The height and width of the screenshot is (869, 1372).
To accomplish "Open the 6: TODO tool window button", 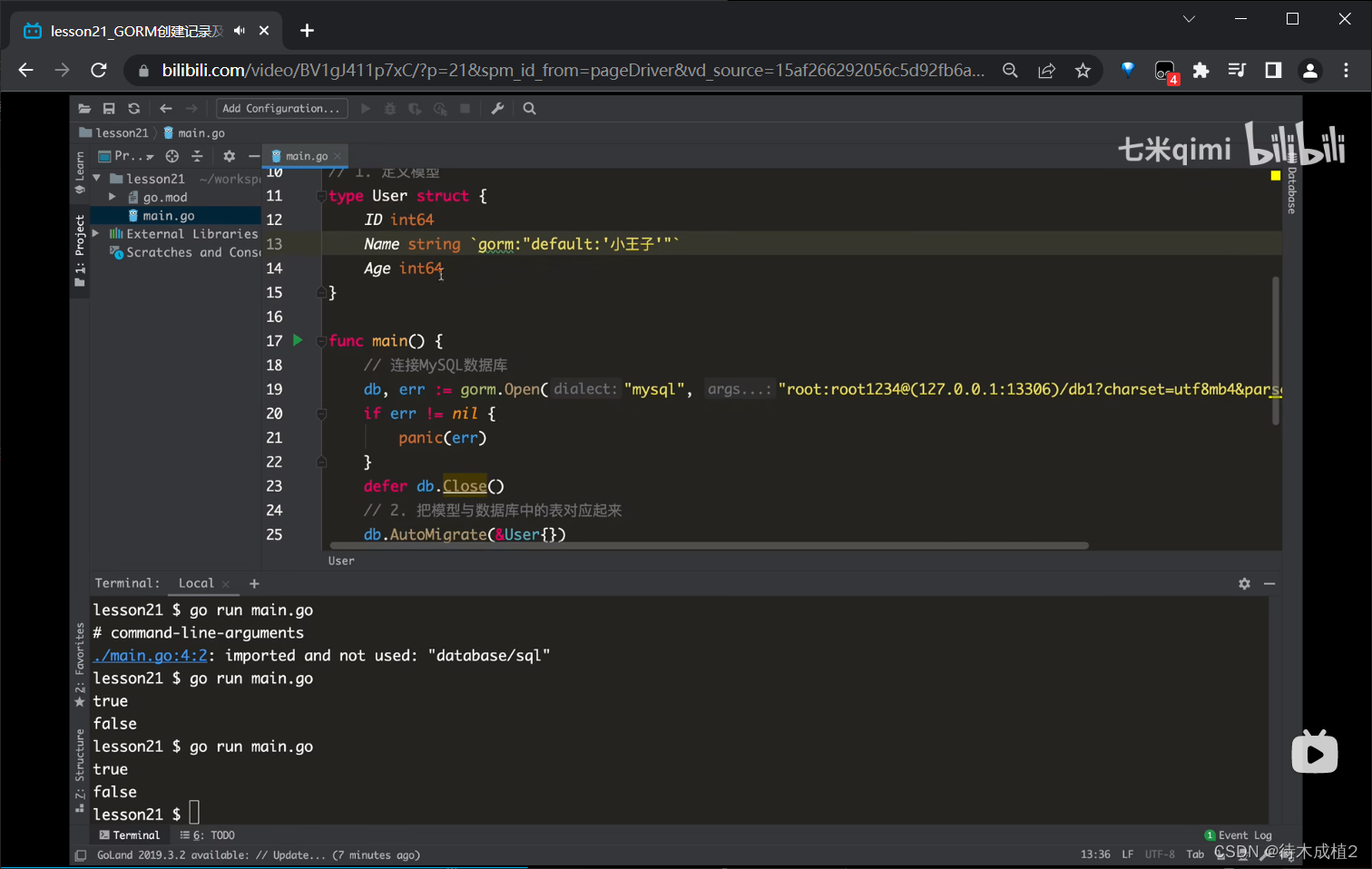I will 207,835.
